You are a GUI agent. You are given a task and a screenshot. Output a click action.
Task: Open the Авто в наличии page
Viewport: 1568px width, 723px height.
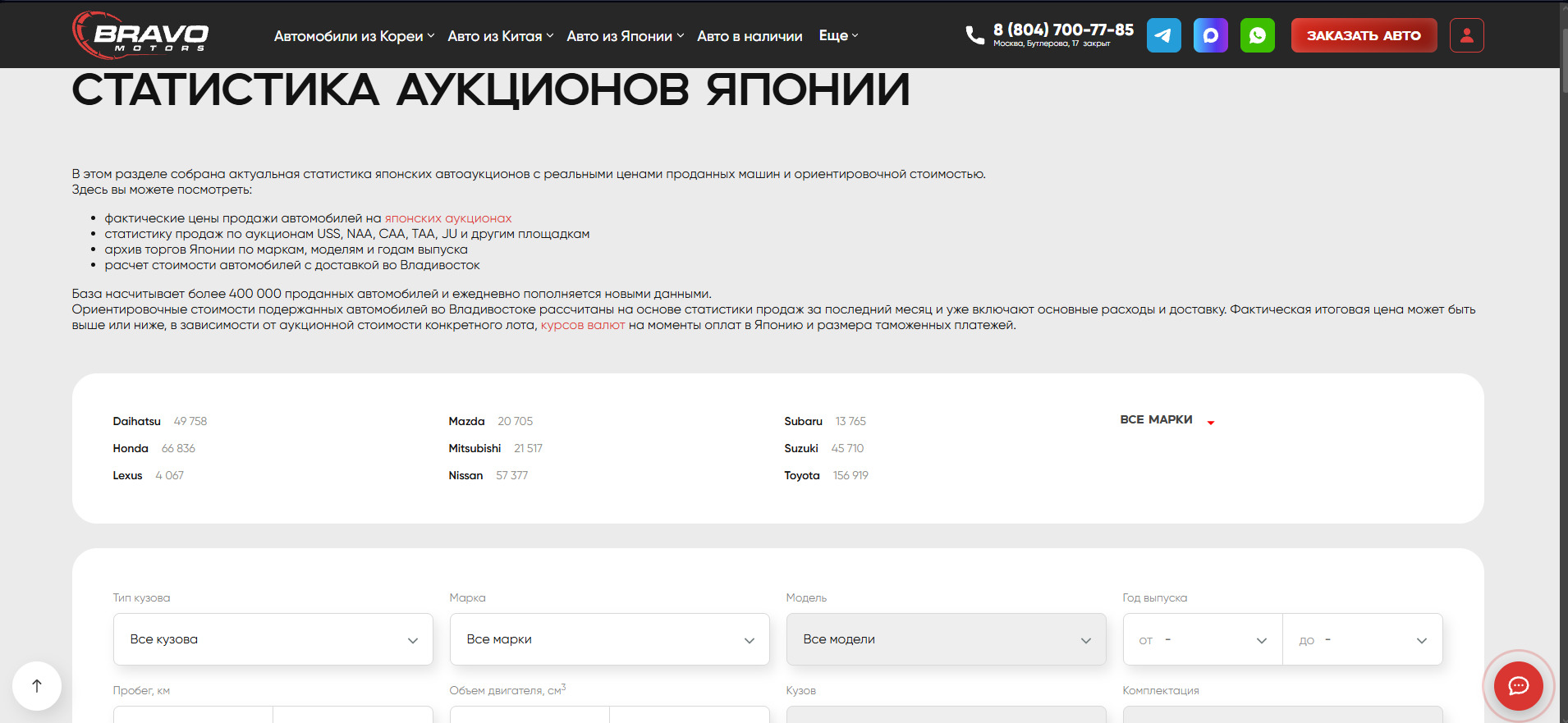(x=750, y=36)
